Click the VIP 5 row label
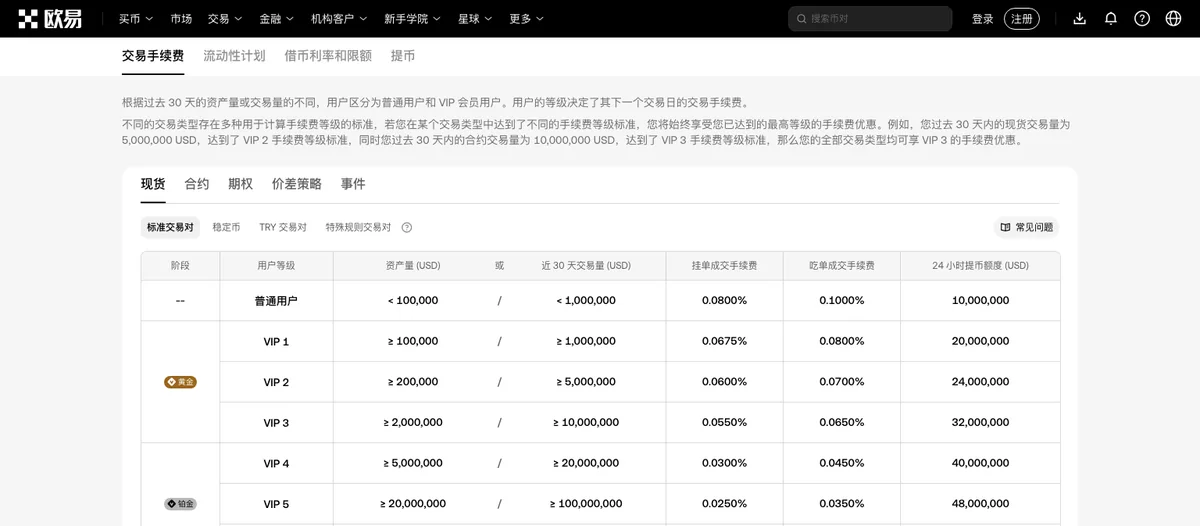The height and width of the screenshot is (526, 1200). 276,504
